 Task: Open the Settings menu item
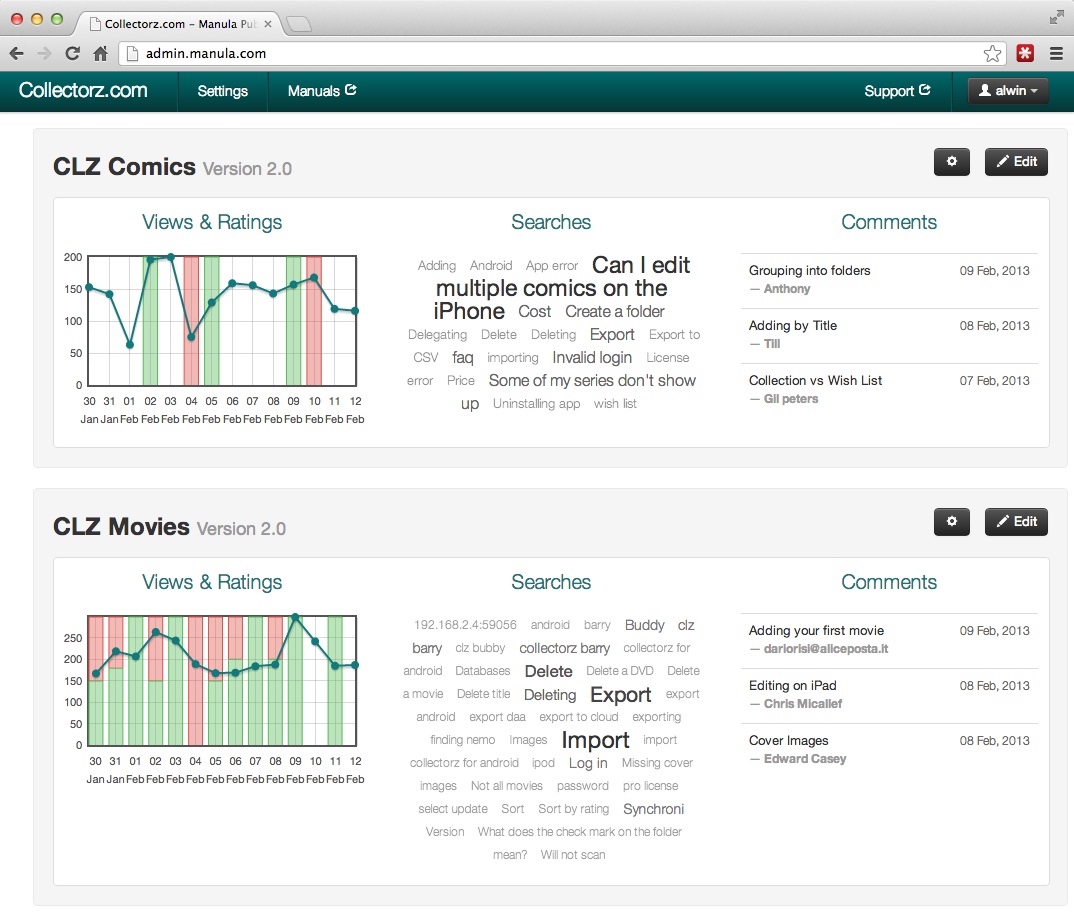pyautogui.click(x=223, y=91)
